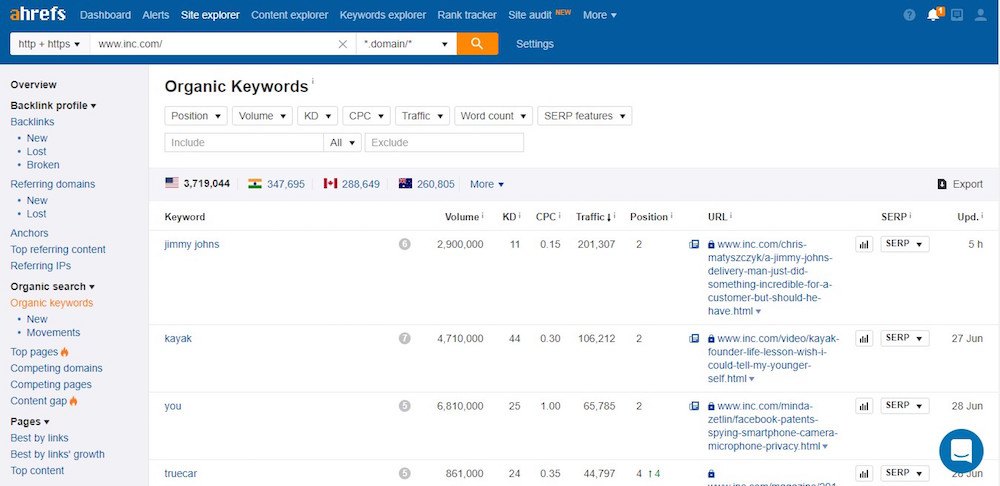Click SERP features badge 5 for you
The width and height of the screenshot is (1000, 486).
coord(404,406)
